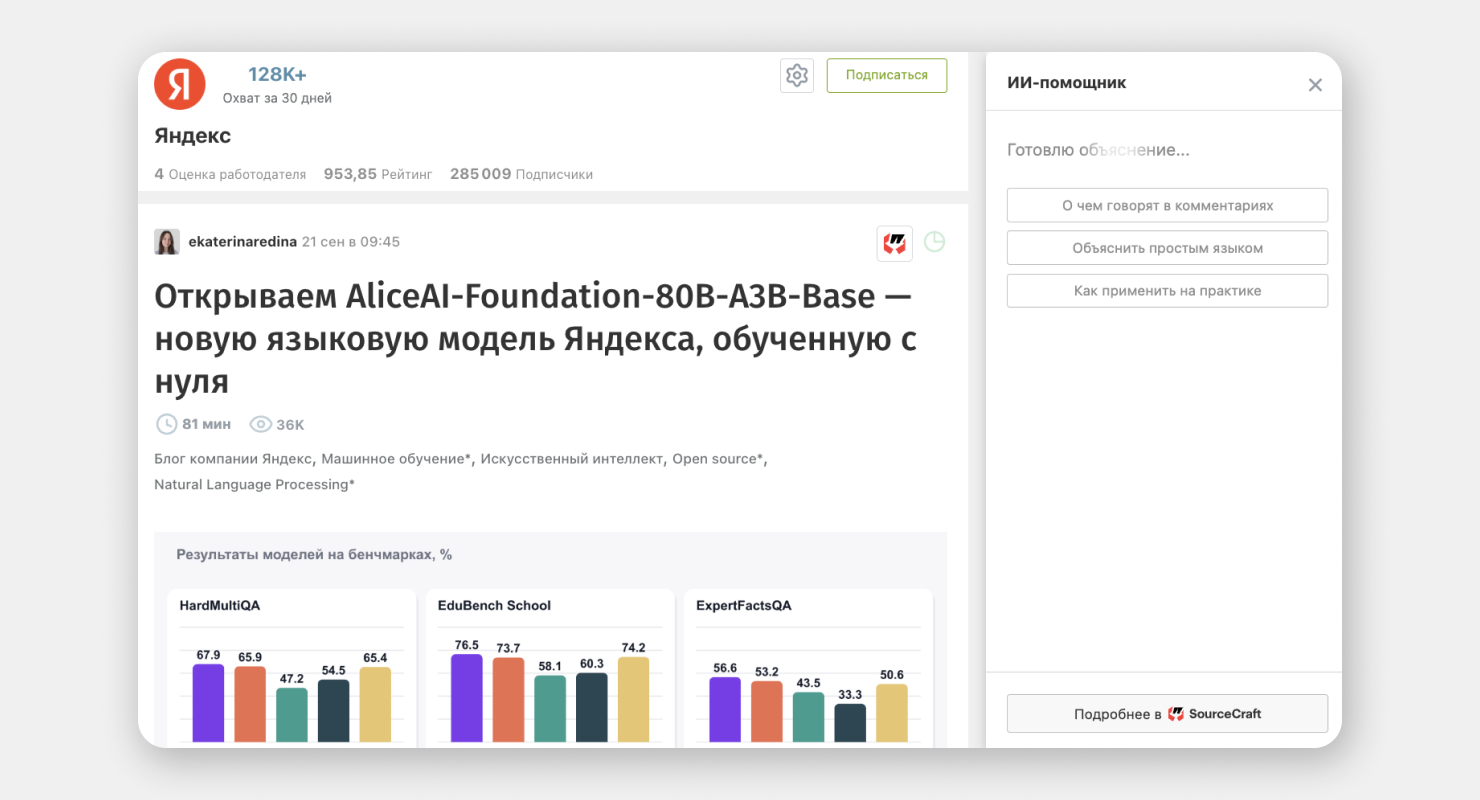Click the HardMultiQA chart title

220,605
